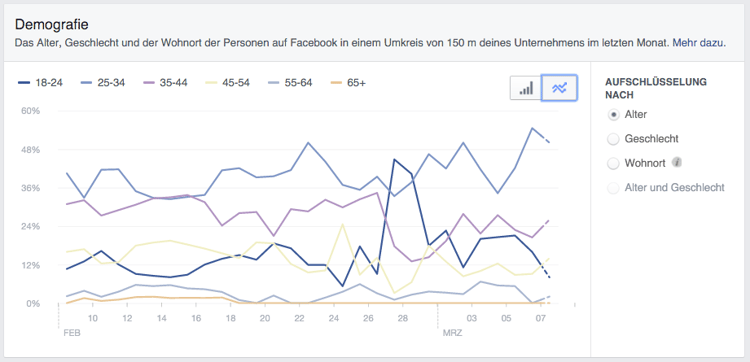Click the 07 date label on axis
This screenshot has height=362, width=750.
[x=540, y=318]
